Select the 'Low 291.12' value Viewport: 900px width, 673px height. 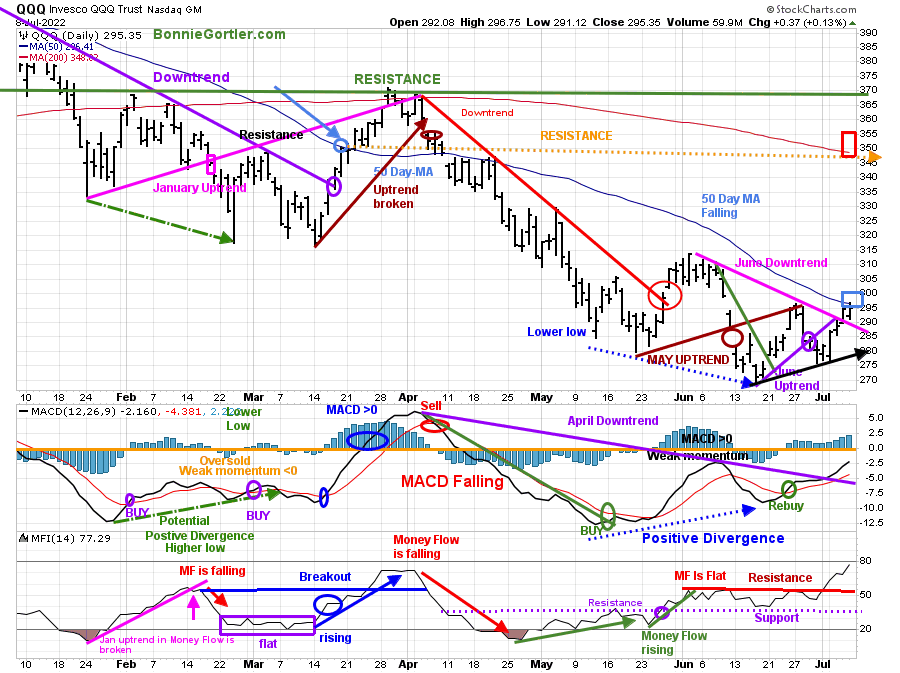(556, 22)
